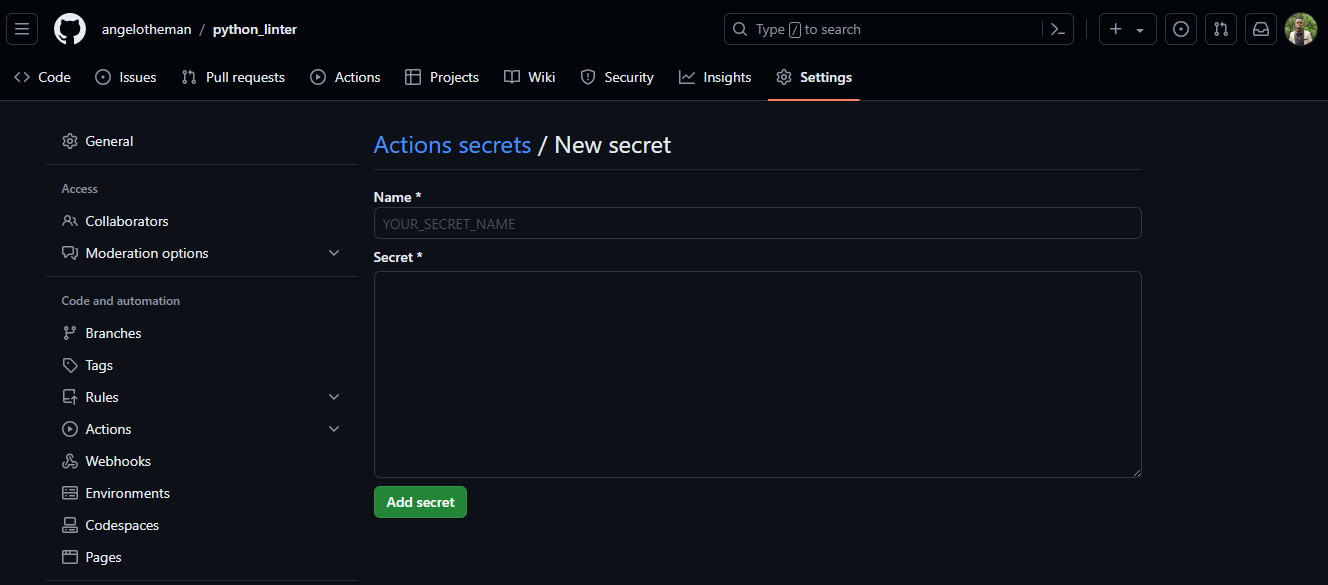Open the pull requests icon in top navigation

click(x=1220, y=29)
